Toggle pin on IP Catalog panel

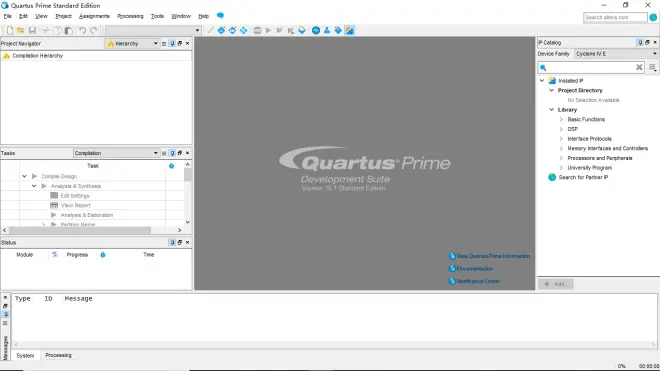640,43
